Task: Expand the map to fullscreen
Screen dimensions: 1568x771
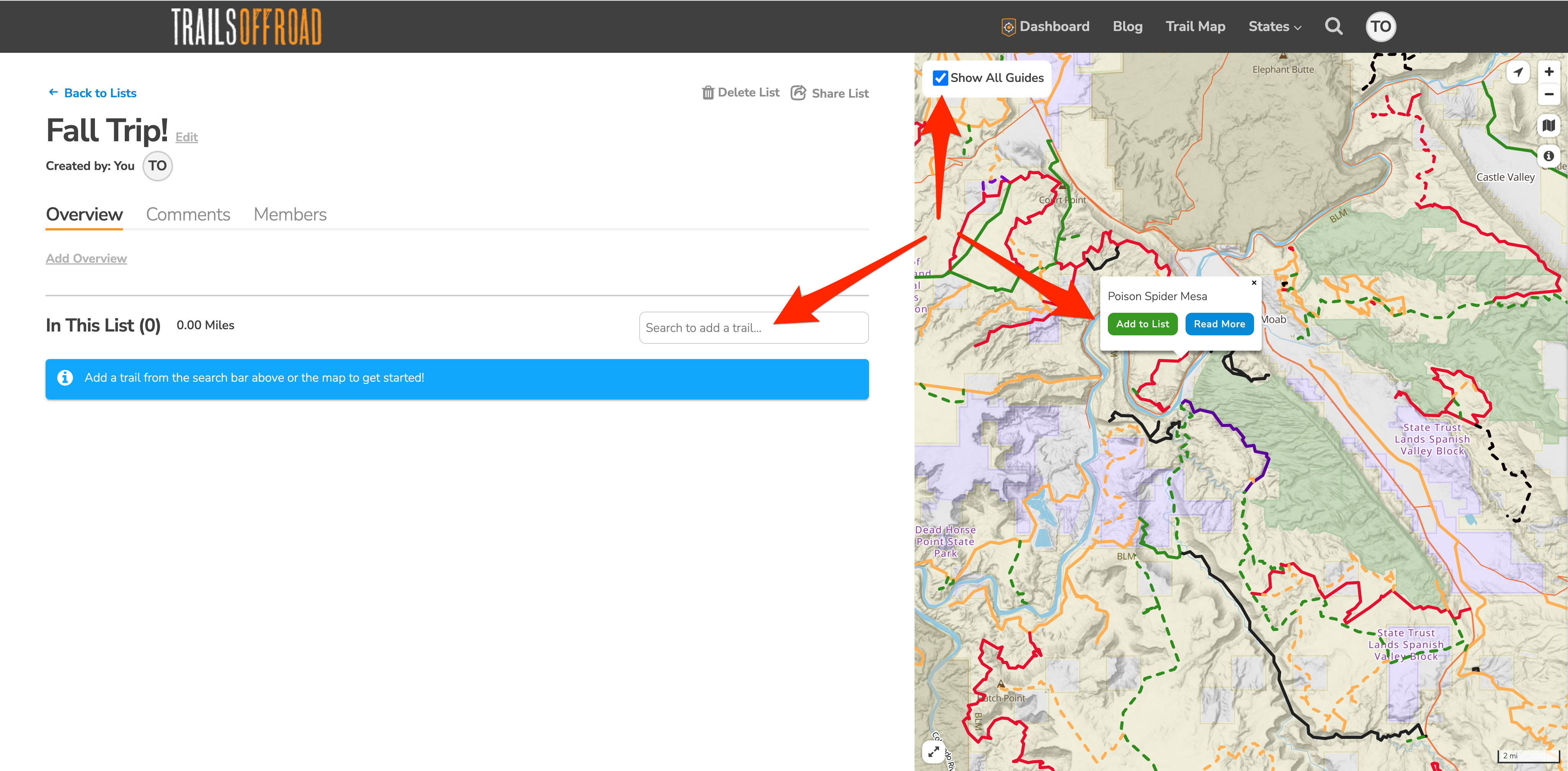Action: point(934,751)
